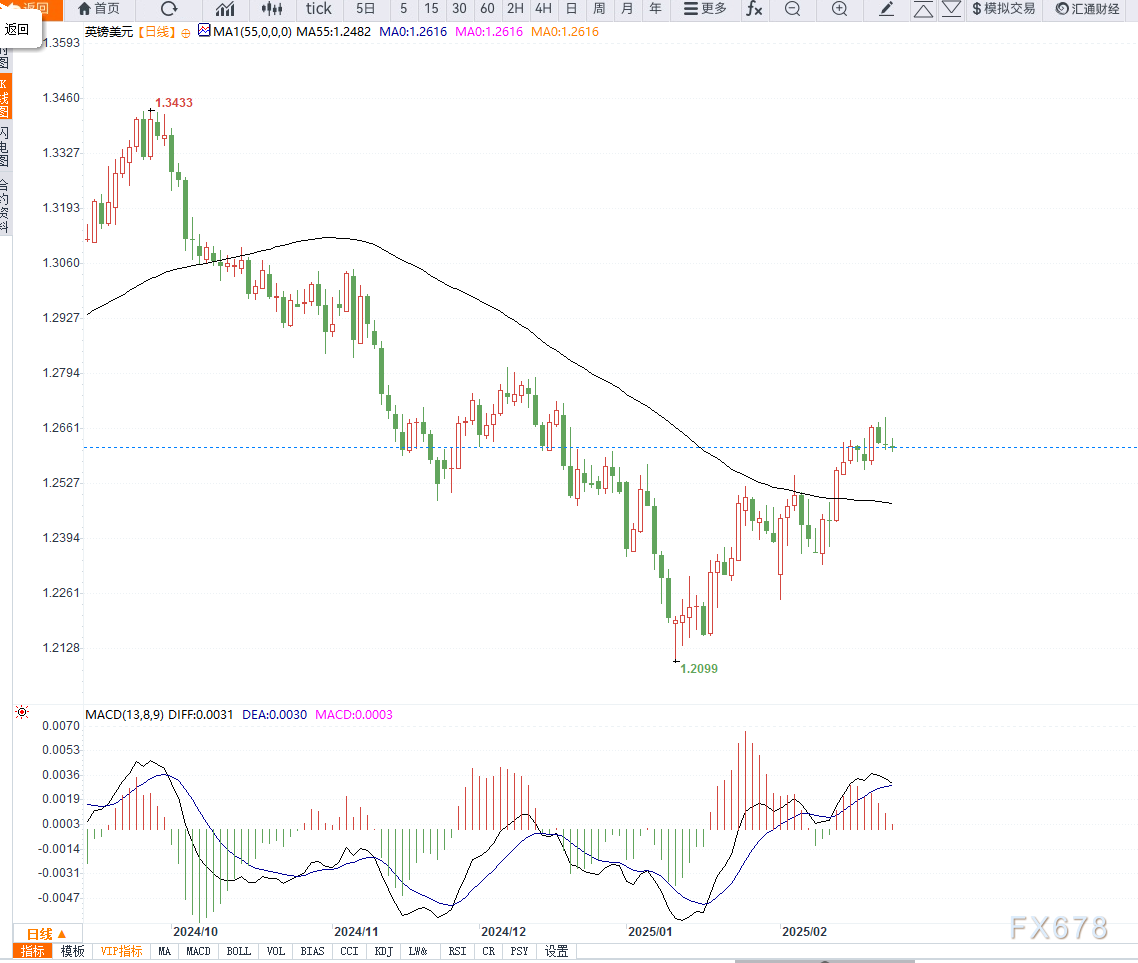Click the refresh chart icon
Viewport: 1138px width, 963px height.
tap(168, 9)
